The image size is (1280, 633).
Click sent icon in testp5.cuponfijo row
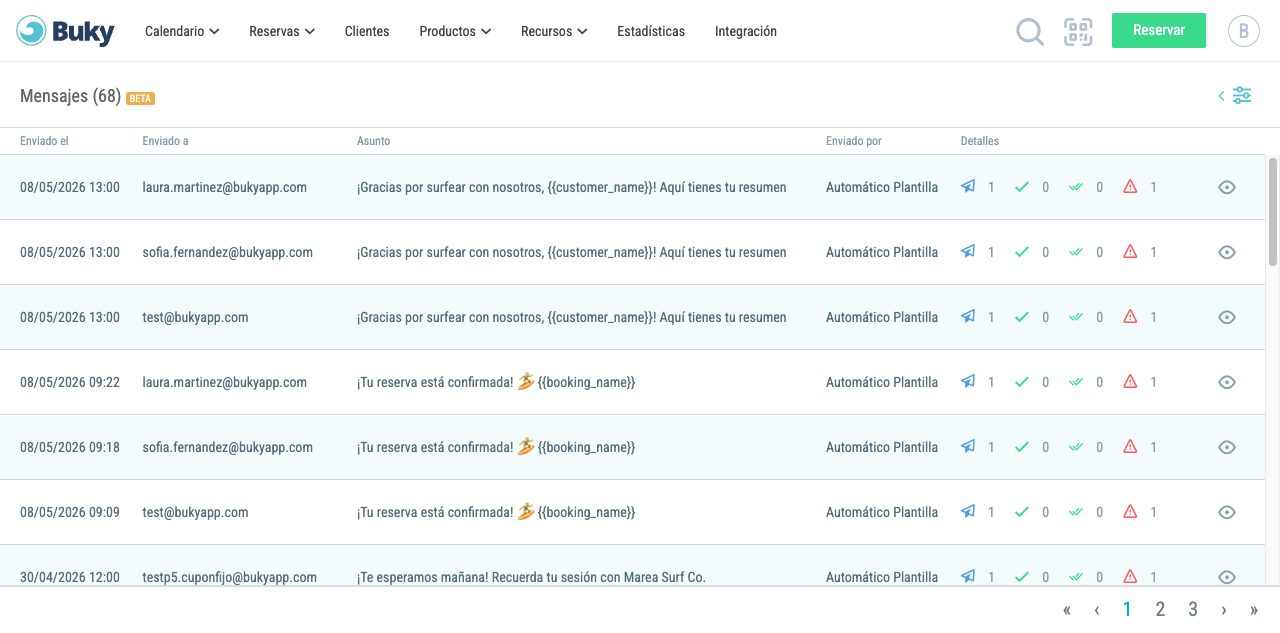(968, 576)
